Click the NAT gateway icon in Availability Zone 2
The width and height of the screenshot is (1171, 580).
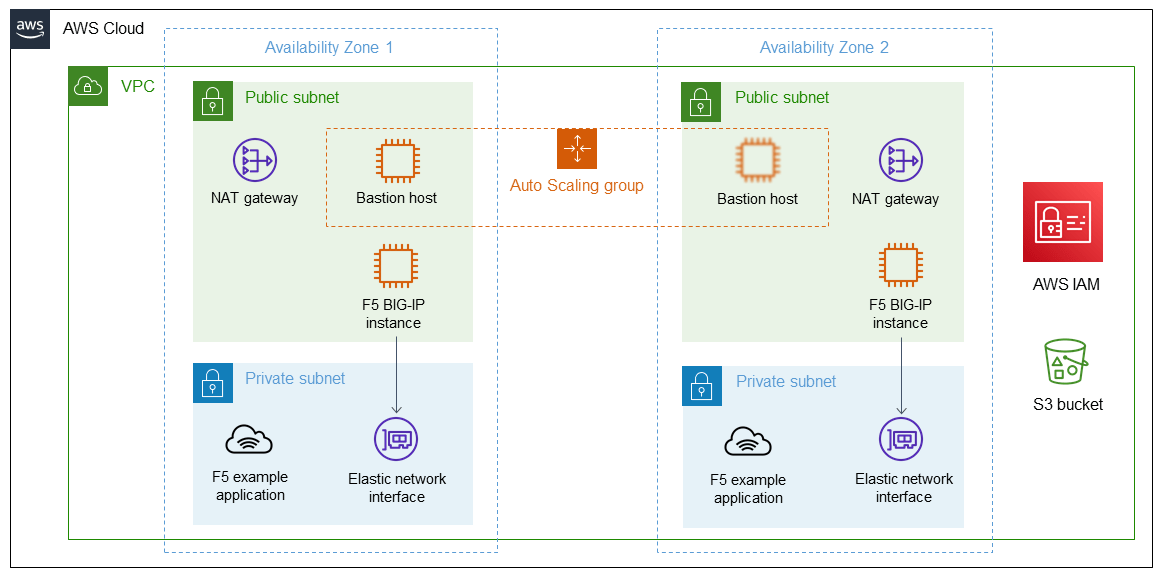pyautogui.click(x=897, y=160)
